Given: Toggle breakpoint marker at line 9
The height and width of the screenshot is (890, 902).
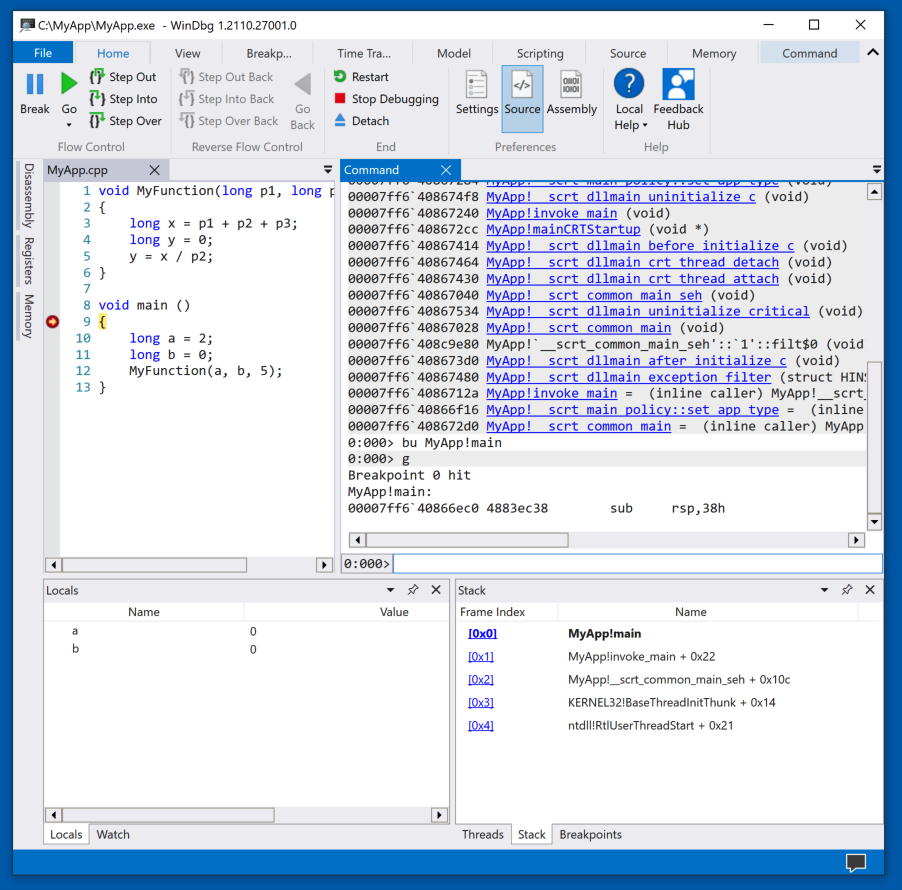Looking at the screenshot, I should point(53,322).
